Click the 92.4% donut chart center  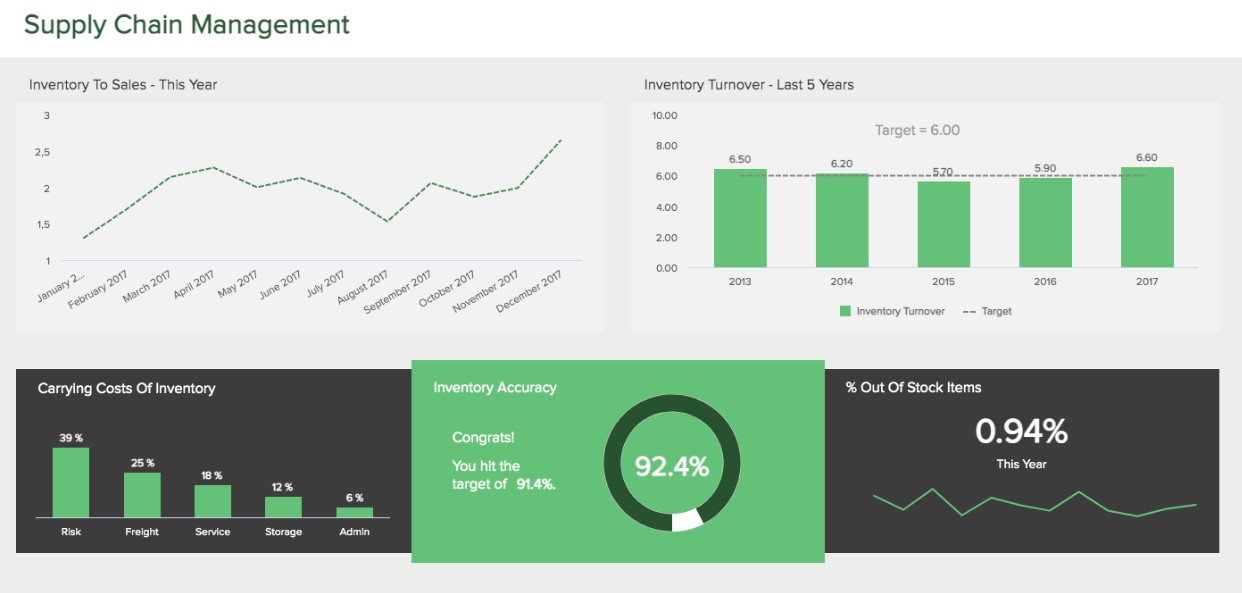(x=672, y=466)
